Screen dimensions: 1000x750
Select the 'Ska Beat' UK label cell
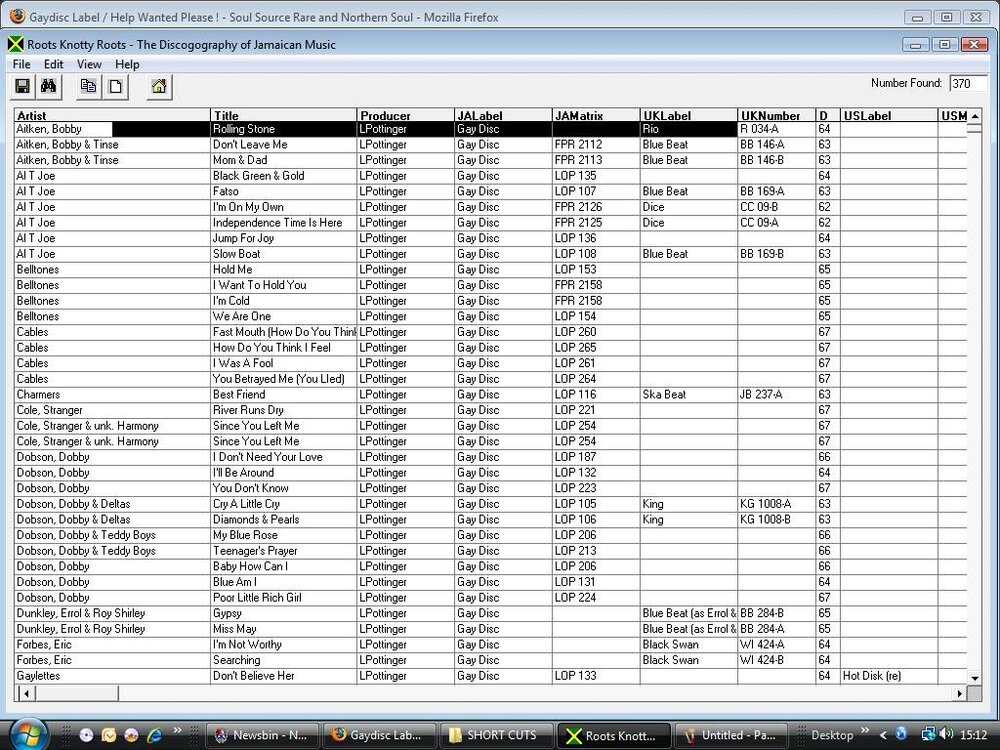click(689, 395)
